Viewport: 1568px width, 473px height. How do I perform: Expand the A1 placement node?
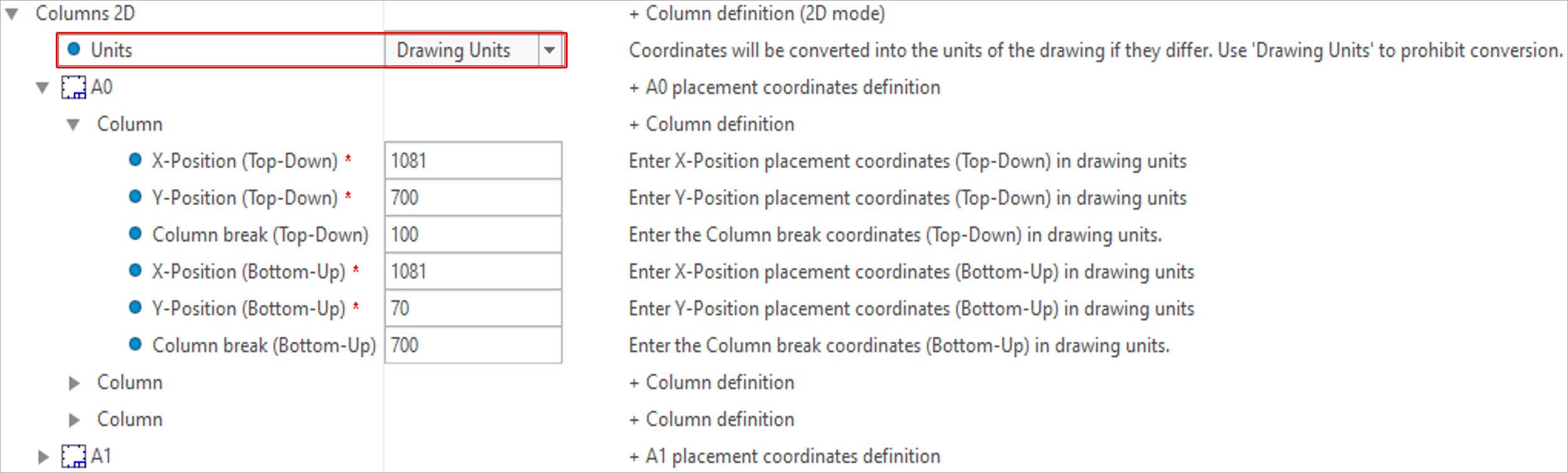click(x=43, y=457)
